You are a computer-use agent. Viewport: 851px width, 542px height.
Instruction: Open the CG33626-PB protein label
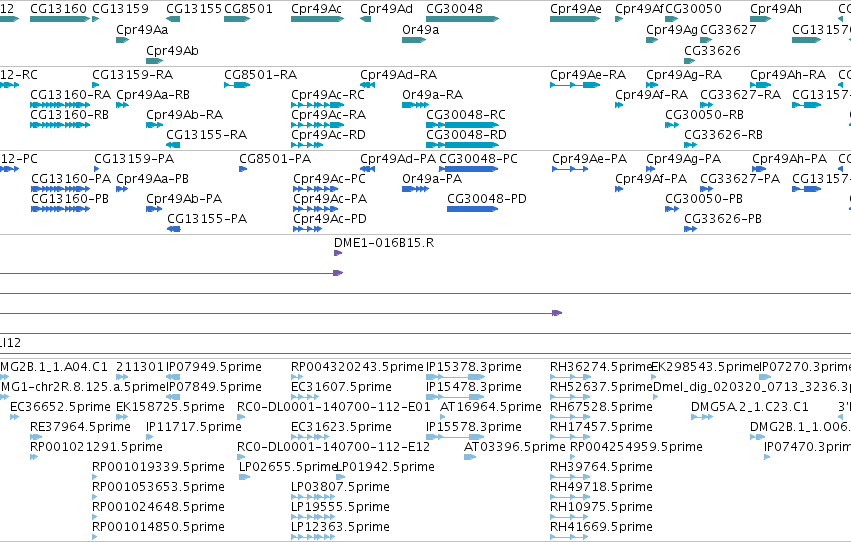coord(723,219)
